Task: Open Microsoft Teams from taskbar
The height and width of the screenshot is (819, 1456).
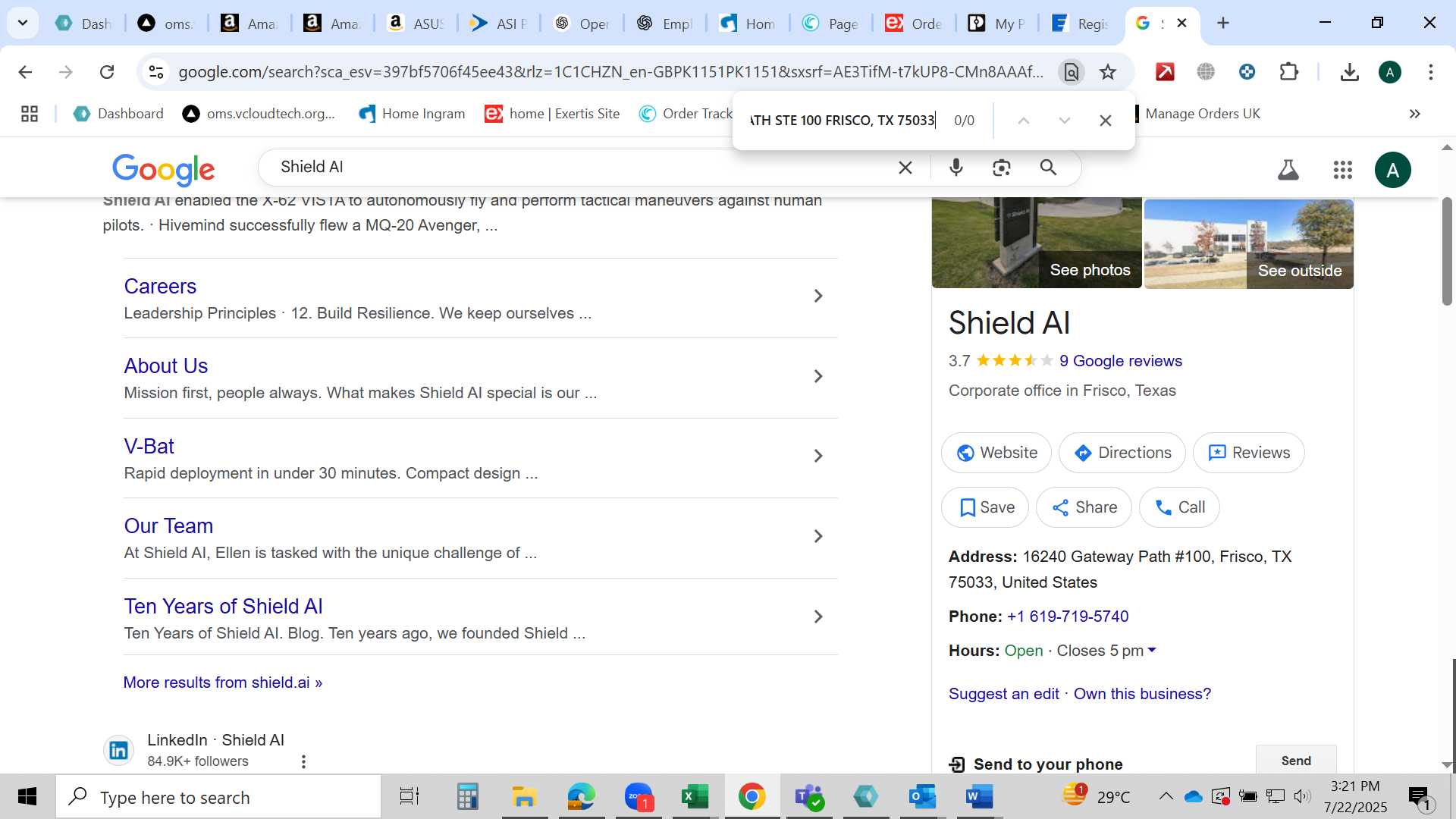Action: pos(808,797)
